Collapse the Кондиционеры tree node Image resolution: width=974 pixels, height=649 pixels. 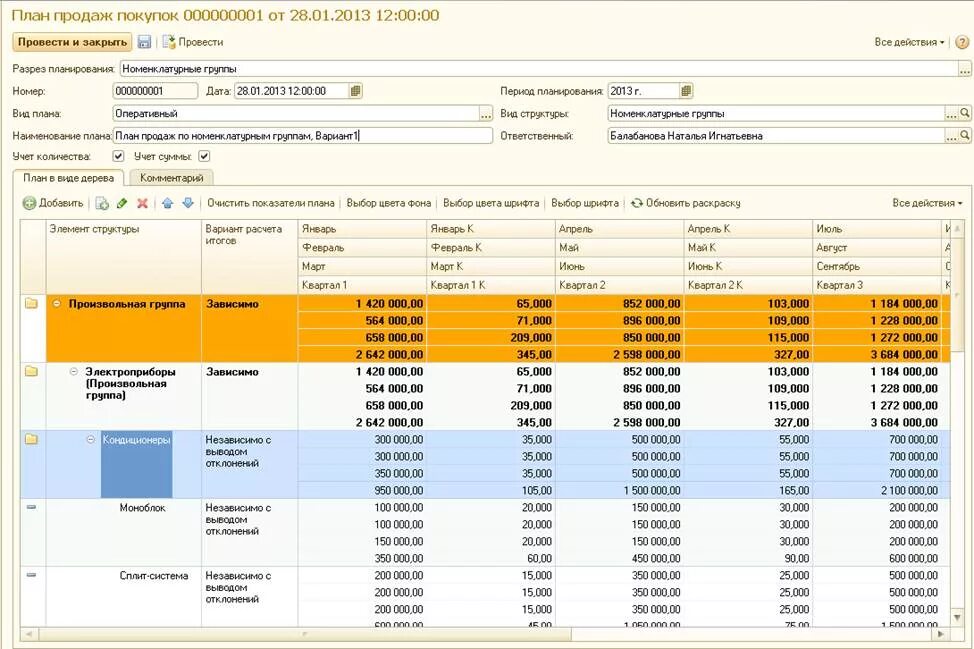tap(91, 439)
